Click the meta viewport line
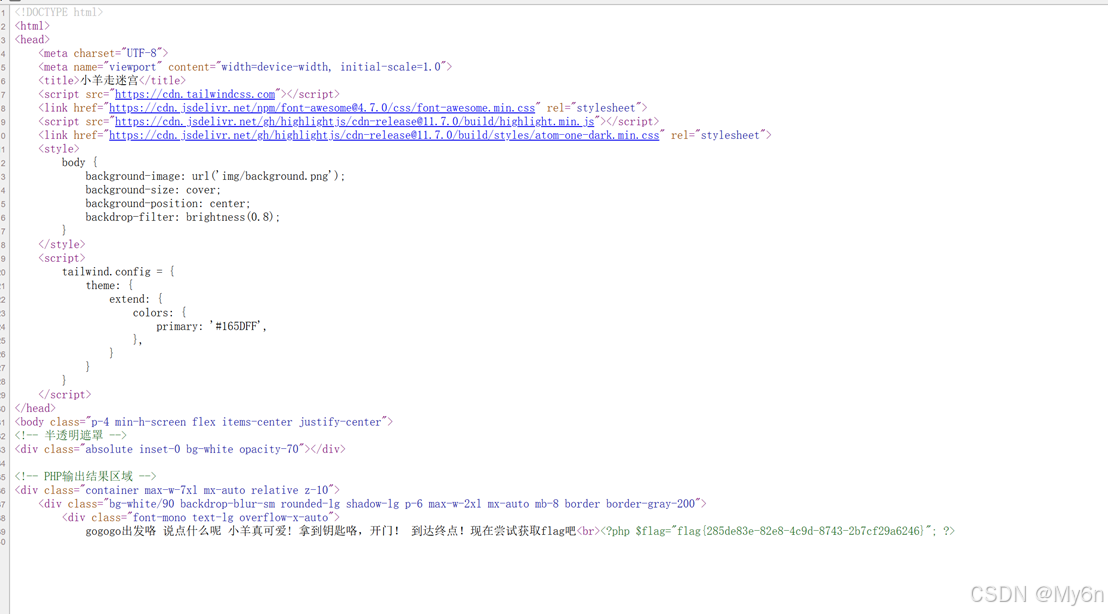This screenshot has height=614, width=1108. click(x=245, y=67)
